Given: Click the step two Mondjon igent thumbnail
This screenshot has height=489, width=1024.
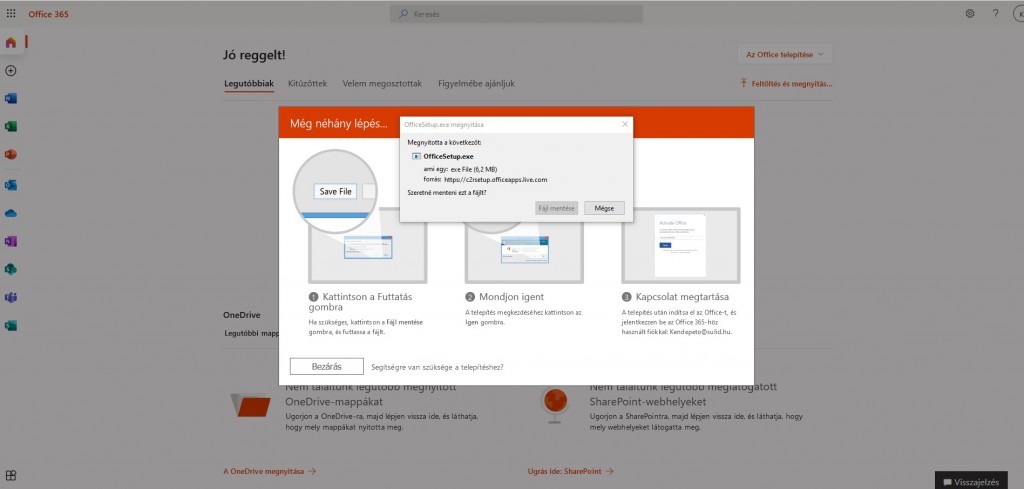Looking at the screenshot, I should [x=524, y=251].
